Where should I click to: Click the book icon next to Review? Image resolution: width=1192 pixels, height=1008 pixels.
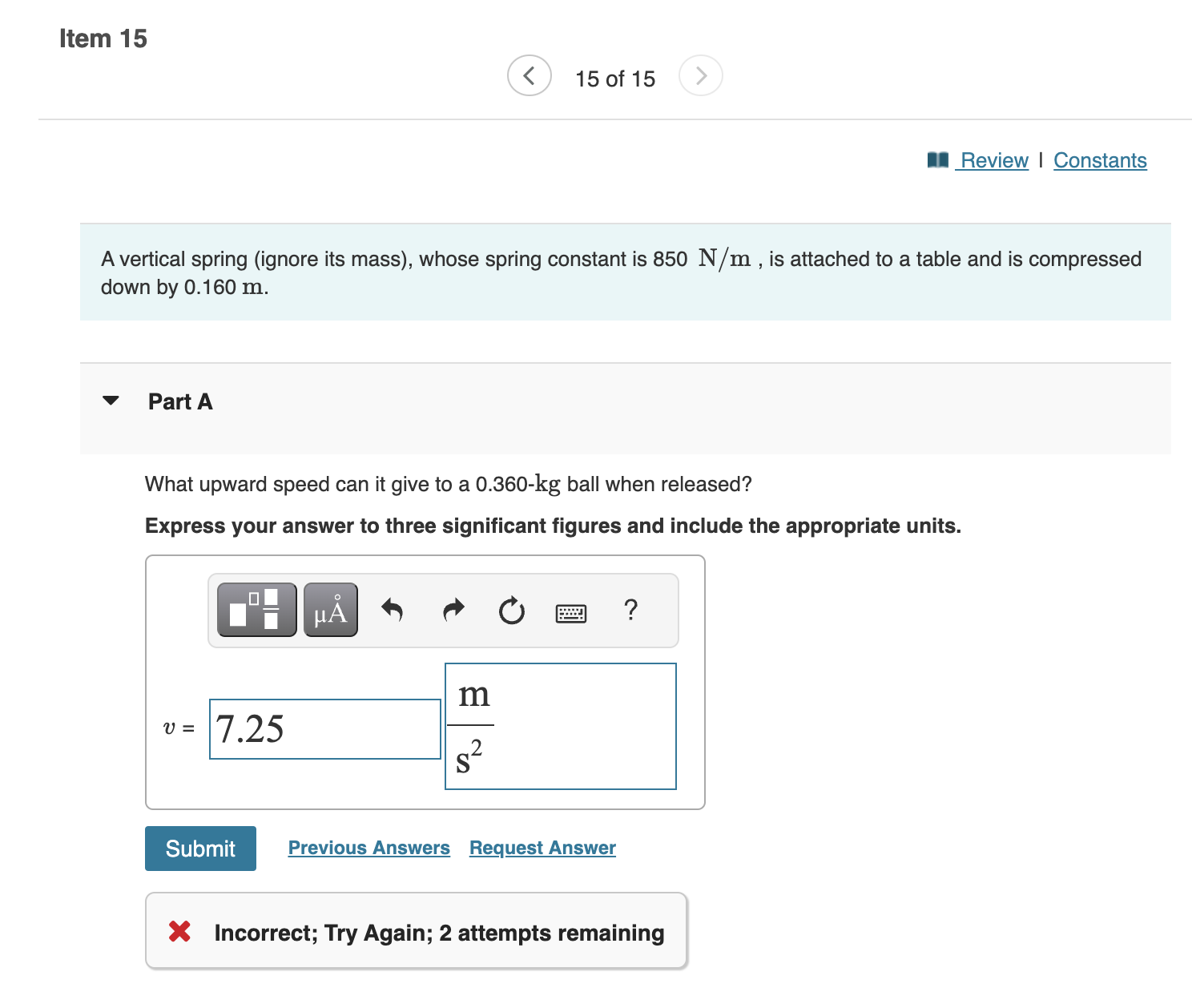937,159
